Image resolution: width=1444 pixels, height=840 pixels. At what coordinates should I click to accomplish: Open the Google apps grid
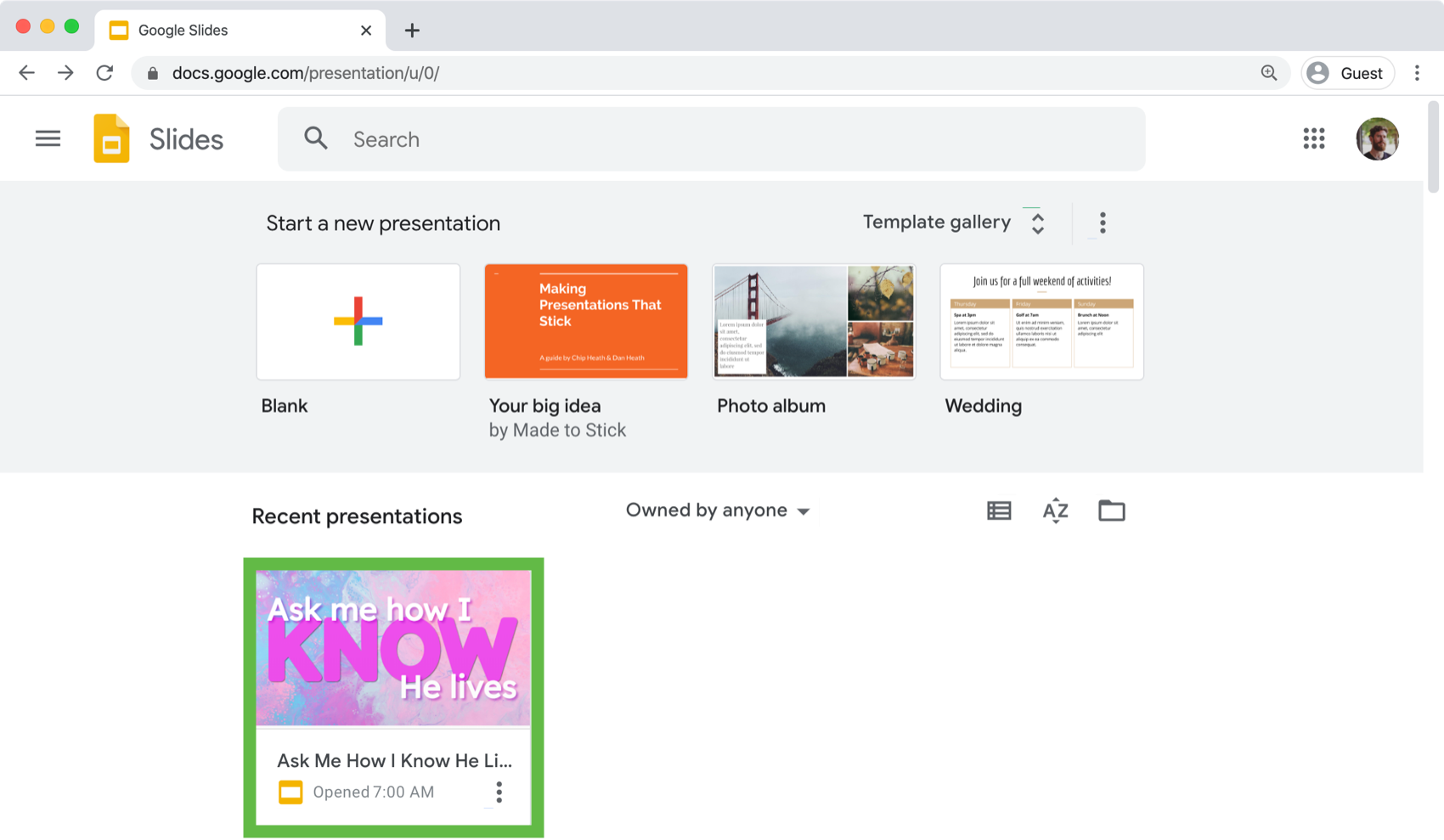pos(1313,138)
